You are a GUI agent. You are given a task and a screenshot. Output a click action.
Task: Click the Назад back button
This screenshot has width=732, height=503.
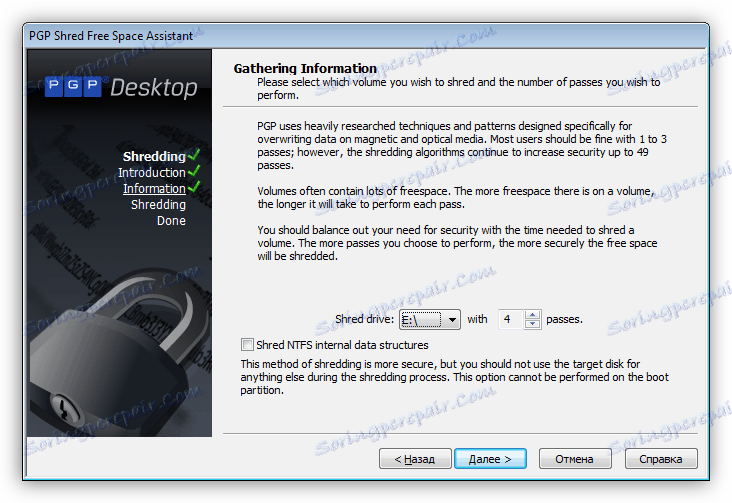[415, 459]
